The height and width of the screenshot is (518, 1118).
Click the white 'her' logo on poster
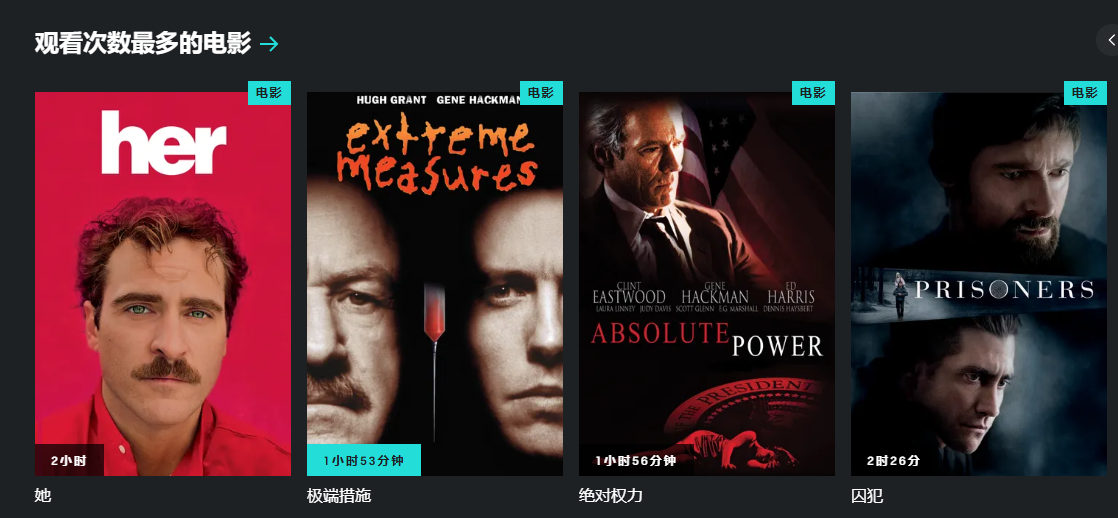(x=164, y=143)
